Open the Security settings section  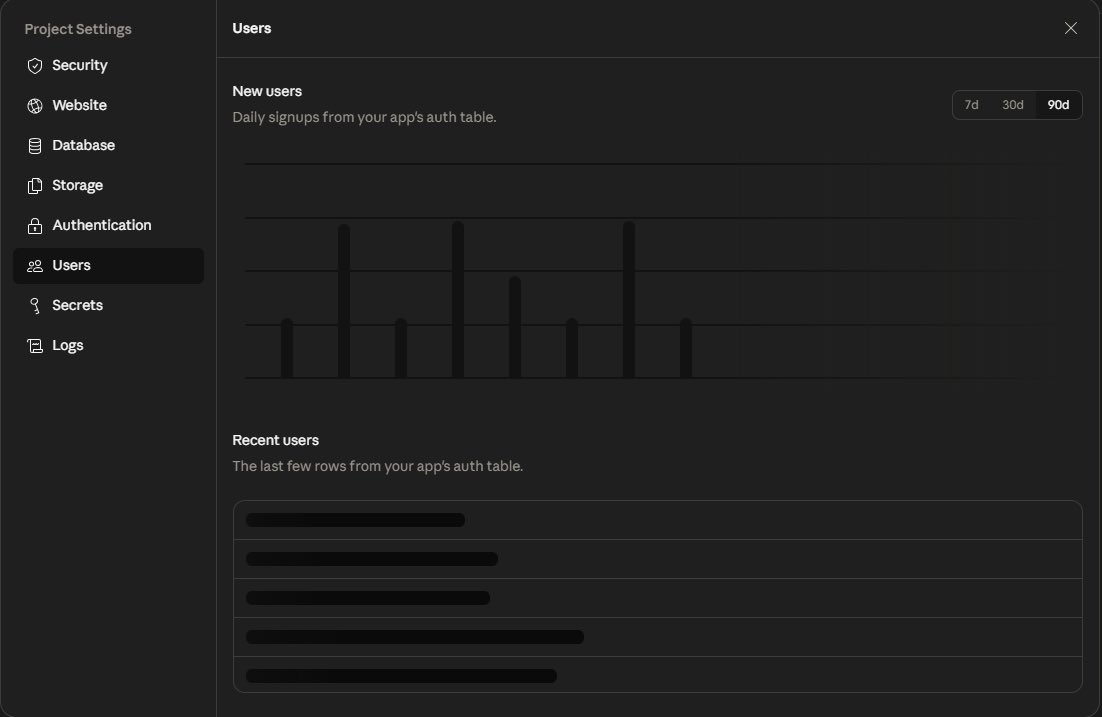click(x=80, y=66)
